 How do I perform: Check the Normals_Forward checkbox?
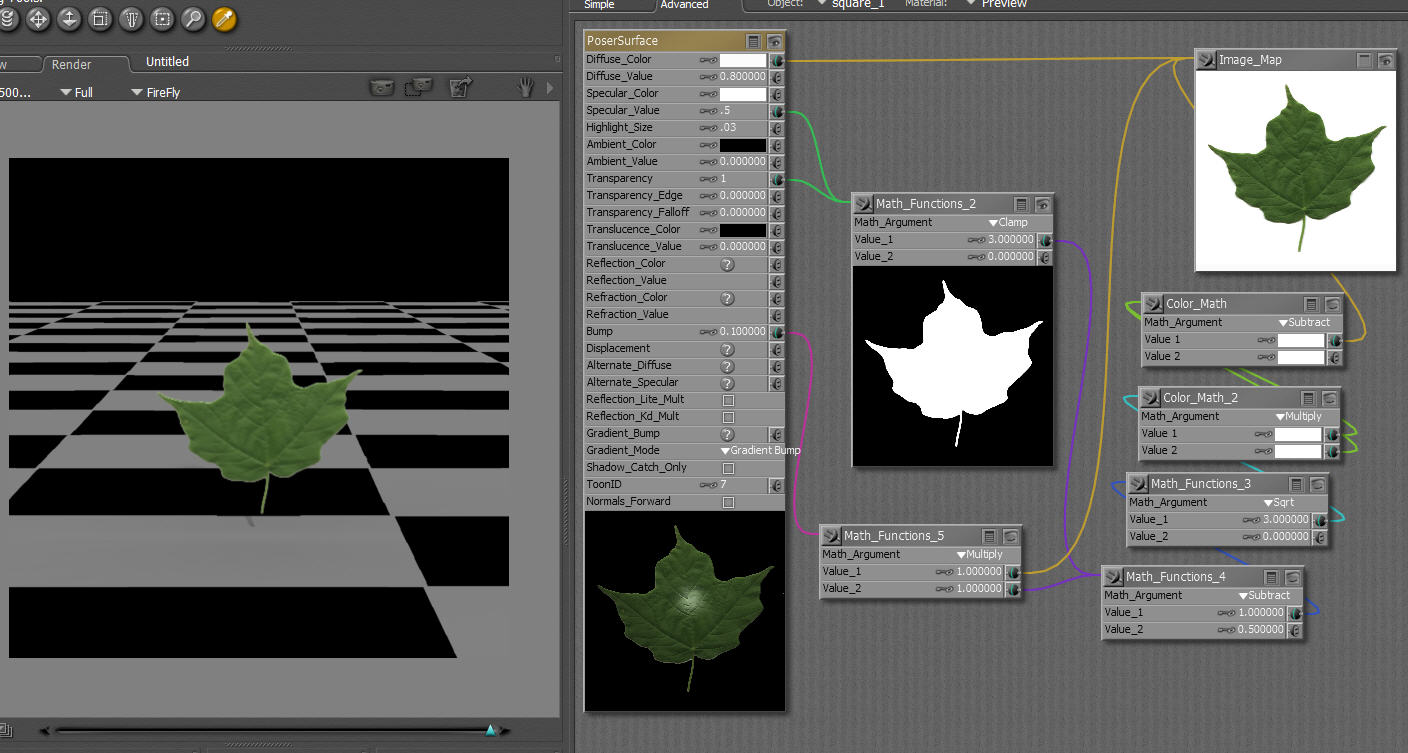pyautogui.click(x=728, y=502)
